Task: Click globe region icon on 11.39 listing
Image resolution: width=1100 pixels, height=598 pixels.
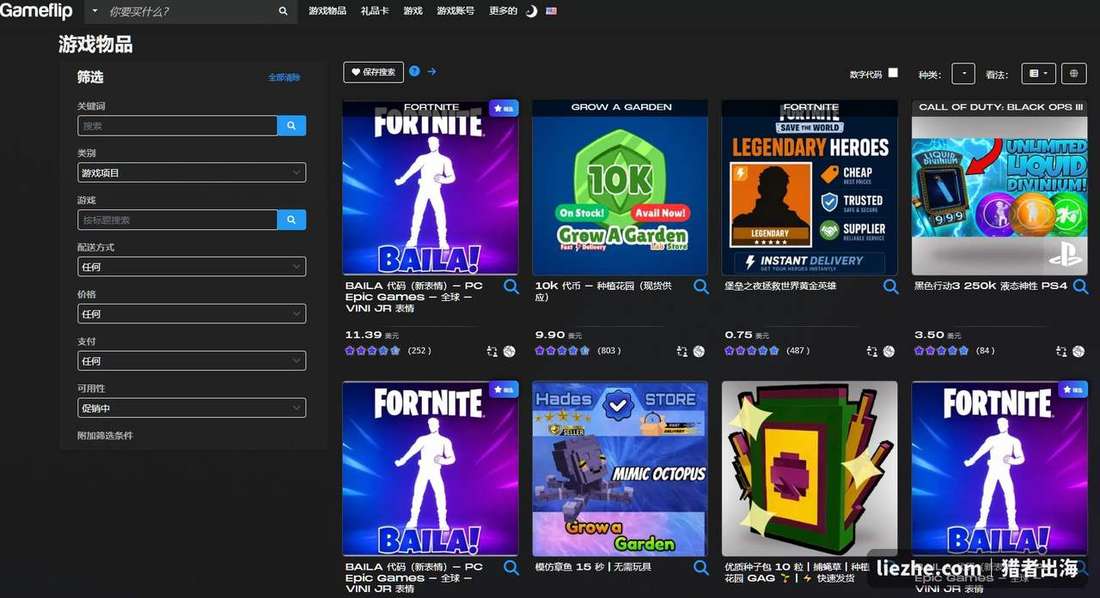Action: click(x=509, y=351)
